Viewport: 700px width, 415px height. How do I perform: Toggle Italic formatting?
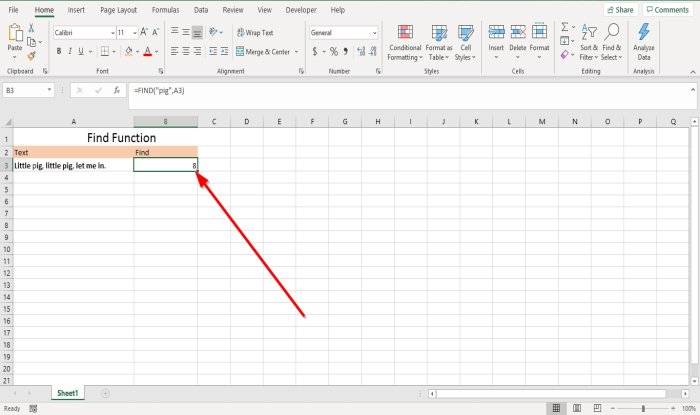[70, 52]
